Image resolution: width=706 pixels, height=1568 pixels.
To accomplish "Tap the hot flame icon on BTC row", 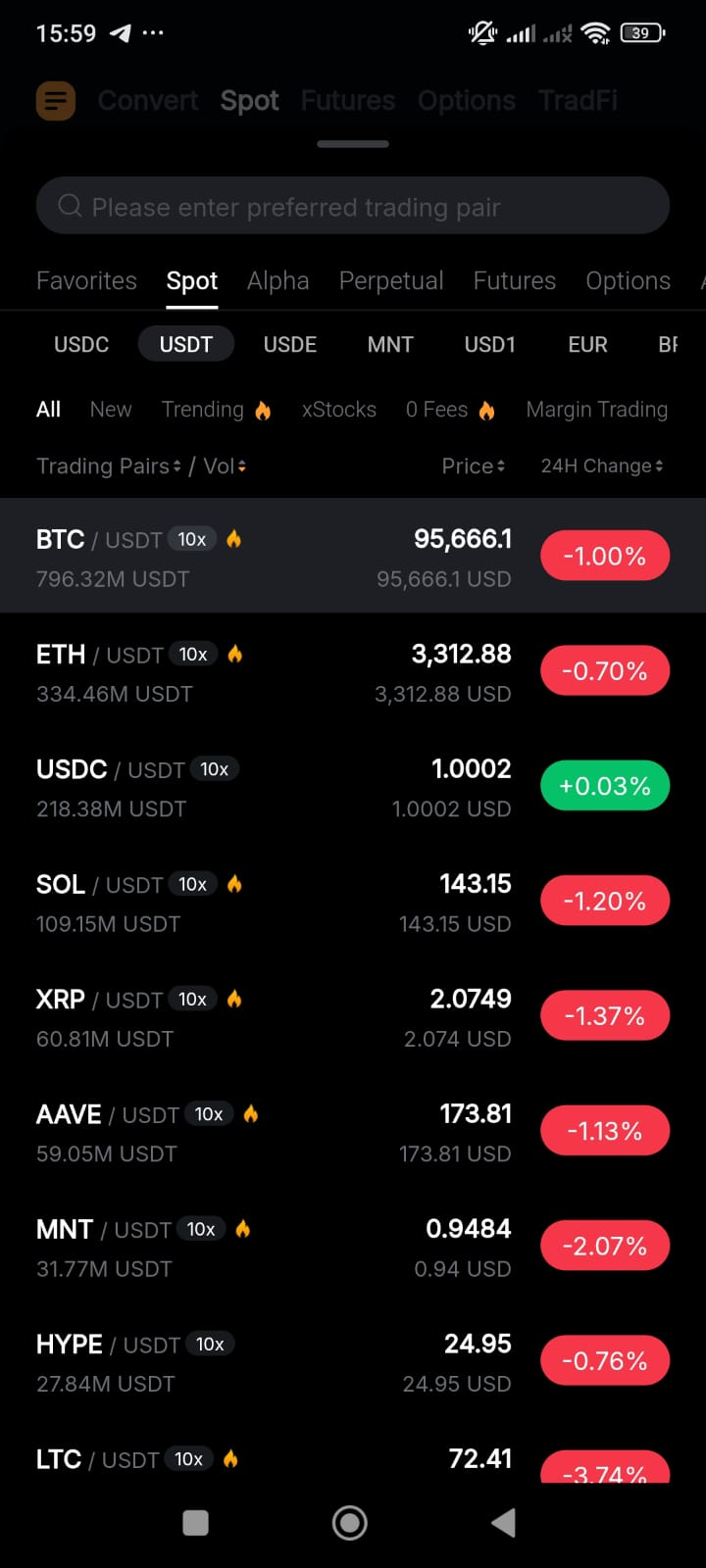I will [x=233, y=539].
